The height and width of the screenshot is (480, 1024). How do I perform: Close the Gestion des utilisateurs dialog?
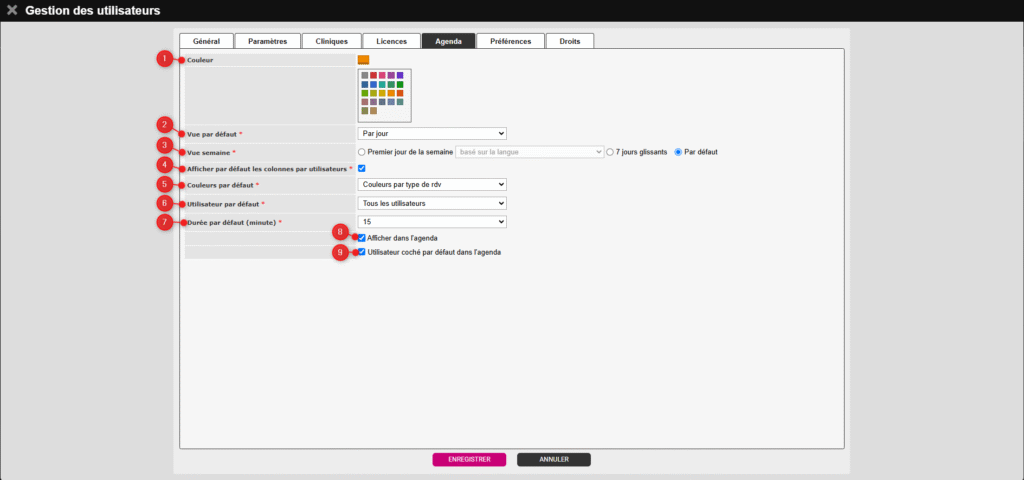[x=12, y=10]
